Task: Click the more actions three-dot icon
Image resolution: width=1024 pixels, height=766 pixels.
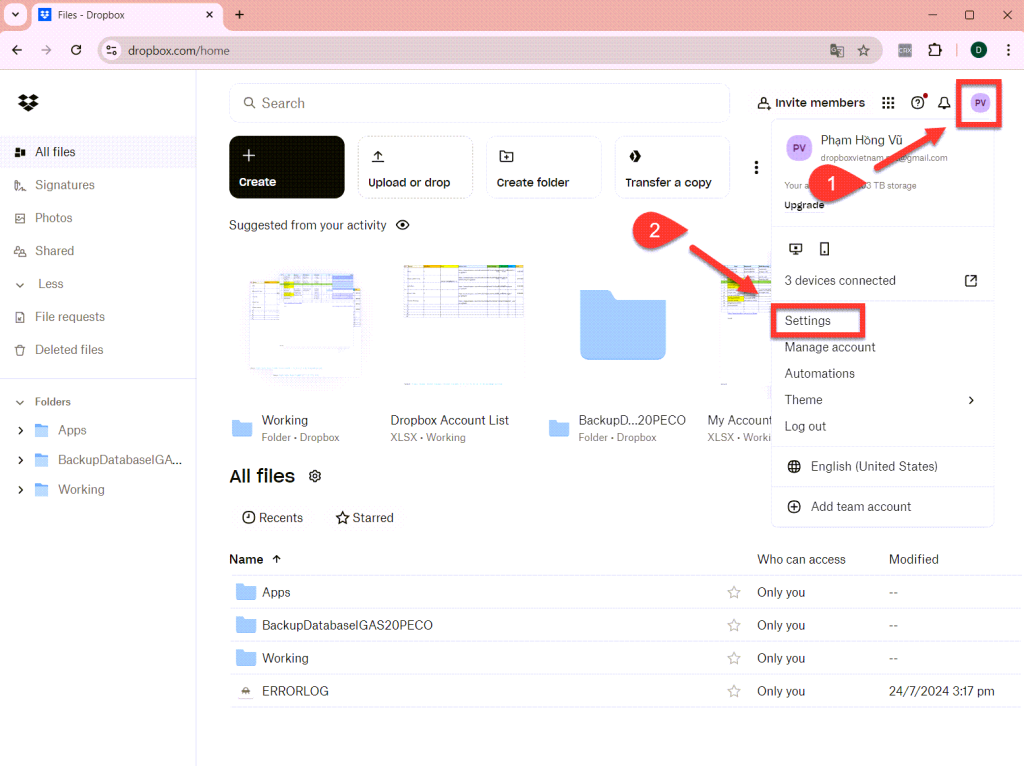Action: coord(756,168)
